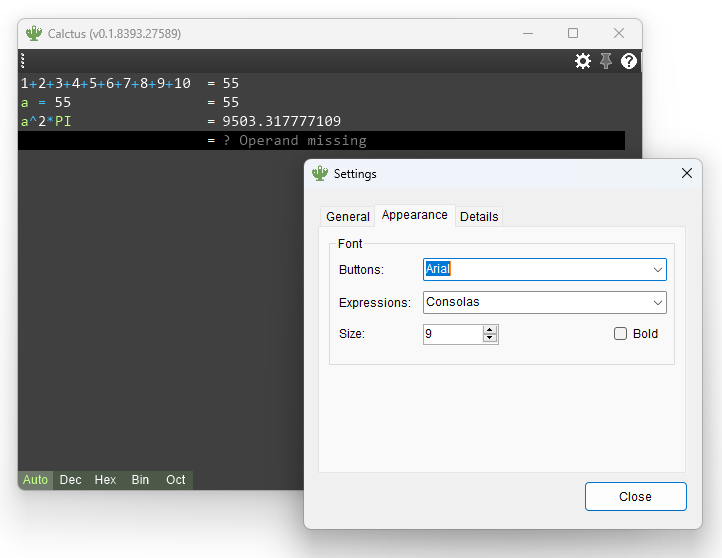Toggle the pin always-on-top icon
The width and height of the screenshot is (722, 558).
click(606, 61)
